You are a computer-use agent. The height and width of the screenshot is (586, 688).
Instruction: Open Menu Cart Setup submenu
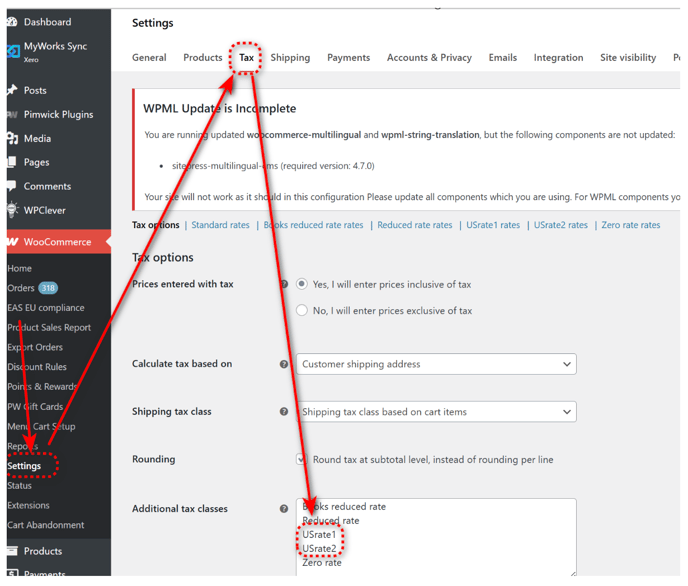41,426
